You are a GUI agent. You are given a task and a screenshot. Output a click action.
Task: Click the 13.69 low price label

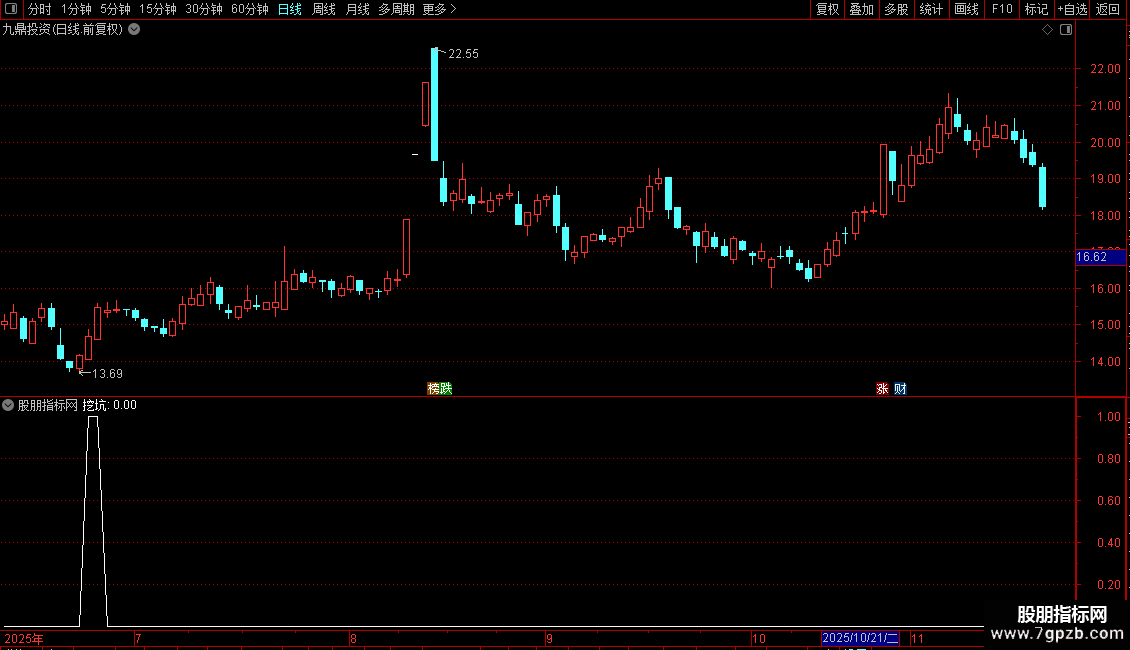coord(107,373)
